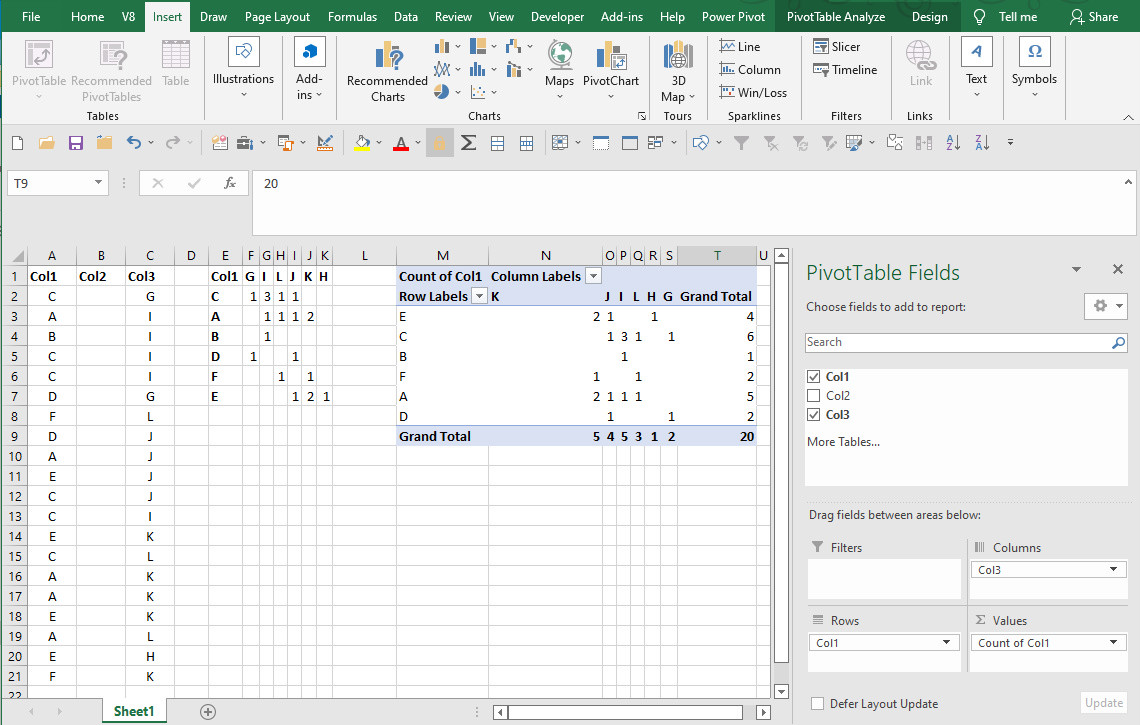This screenshot has height=725, width=1140.
Task: Add a new sheet with the plus icon
Action: 208,712
